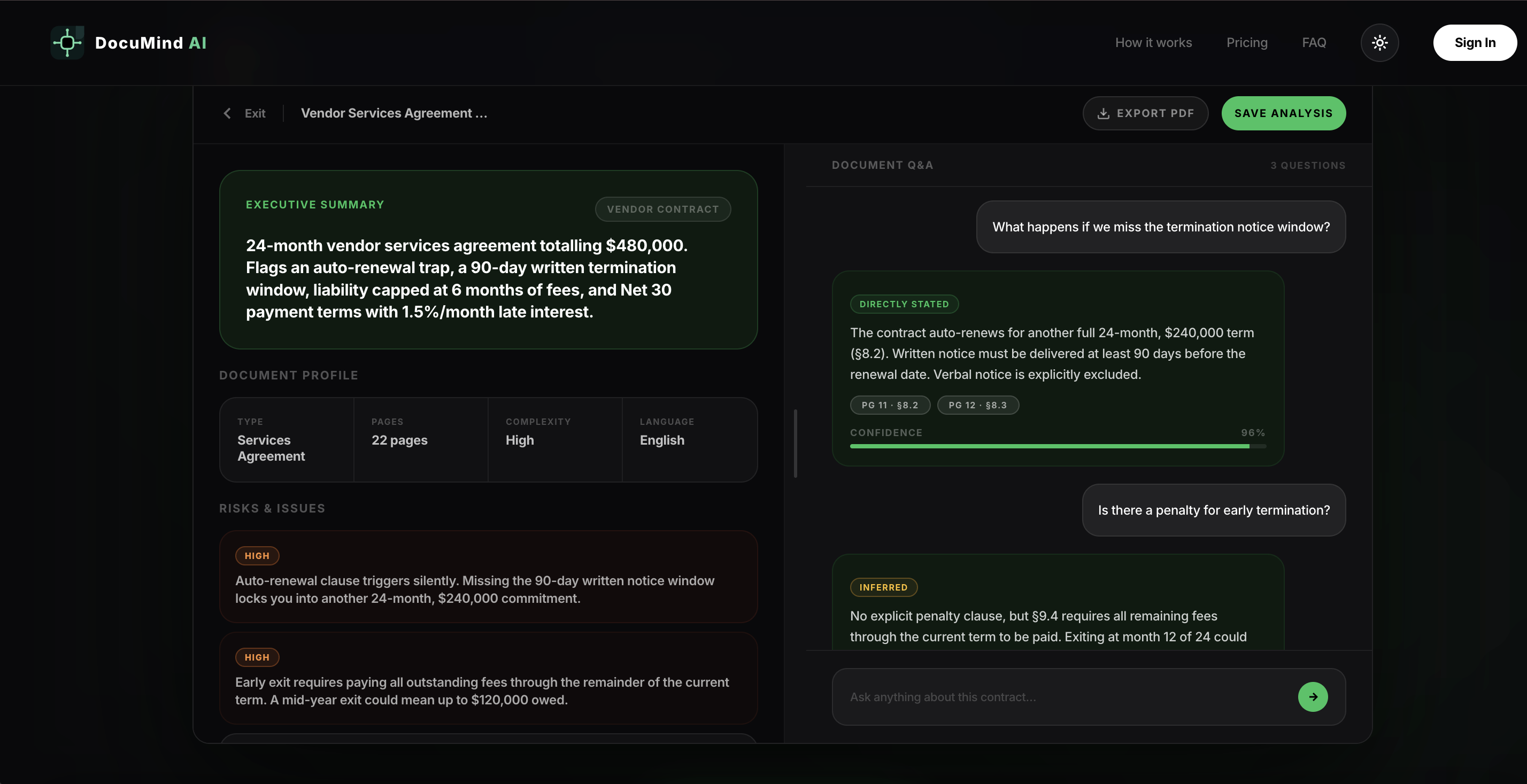Click the Services Agreement type cell
The height and width of the screenshot is (784, 1527).
click(287, 440)
